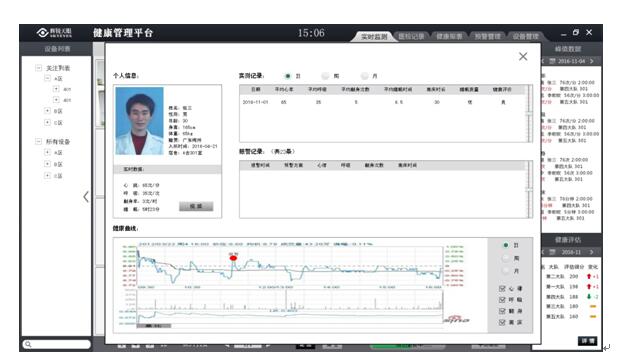This screenshot has width=624, height=364.
Task: Expand B区 under 所有设备
Action: coord(47,164)
